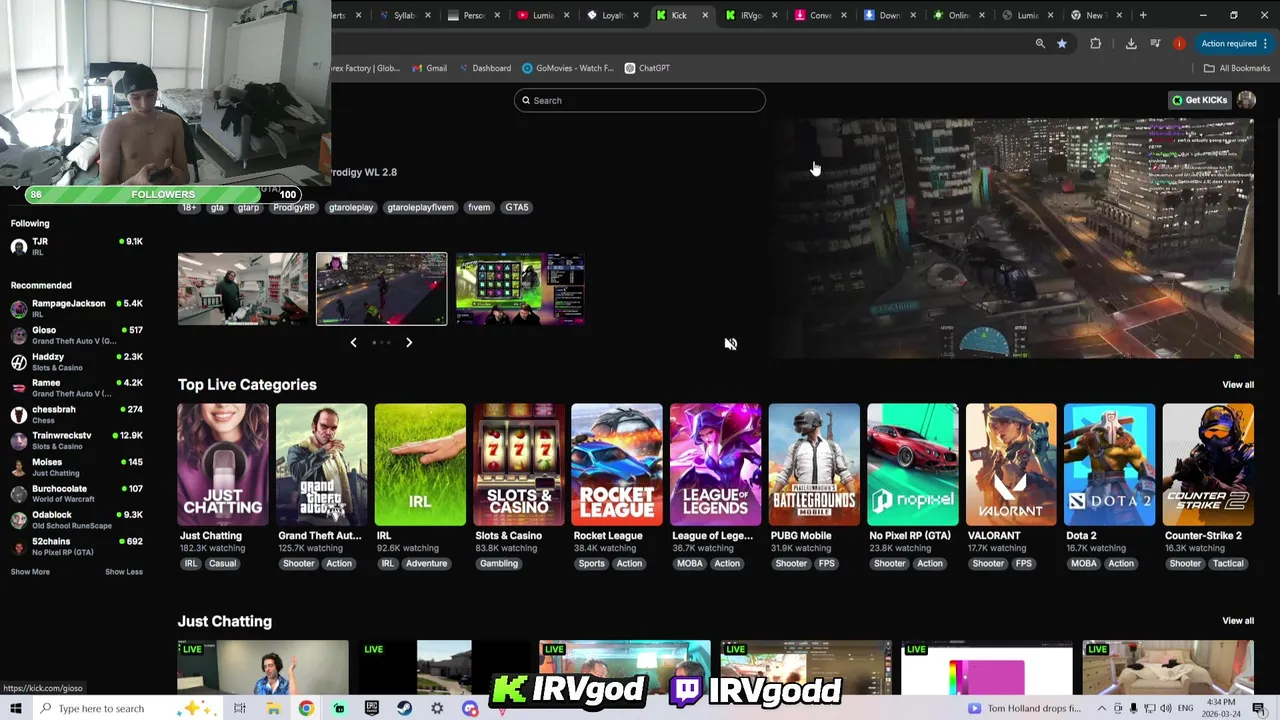Open a new browser tab with plus

coord(1143,15)
